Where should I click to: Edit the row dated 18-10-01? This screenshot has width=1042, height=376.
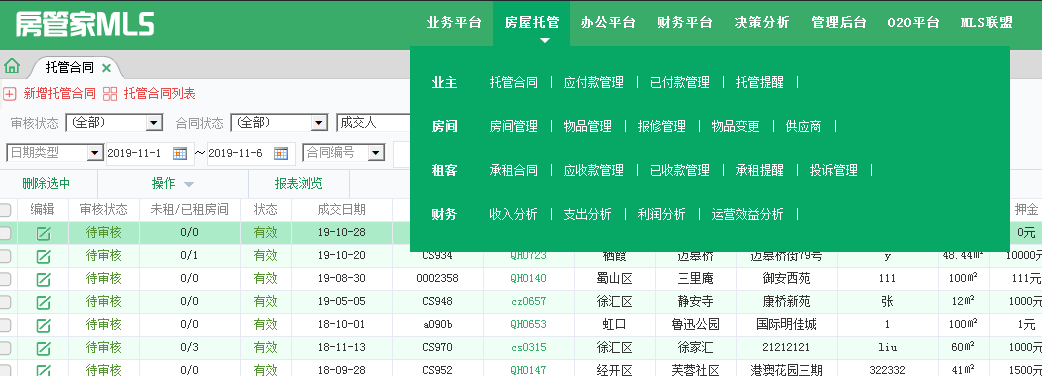[x=43, y=325]
